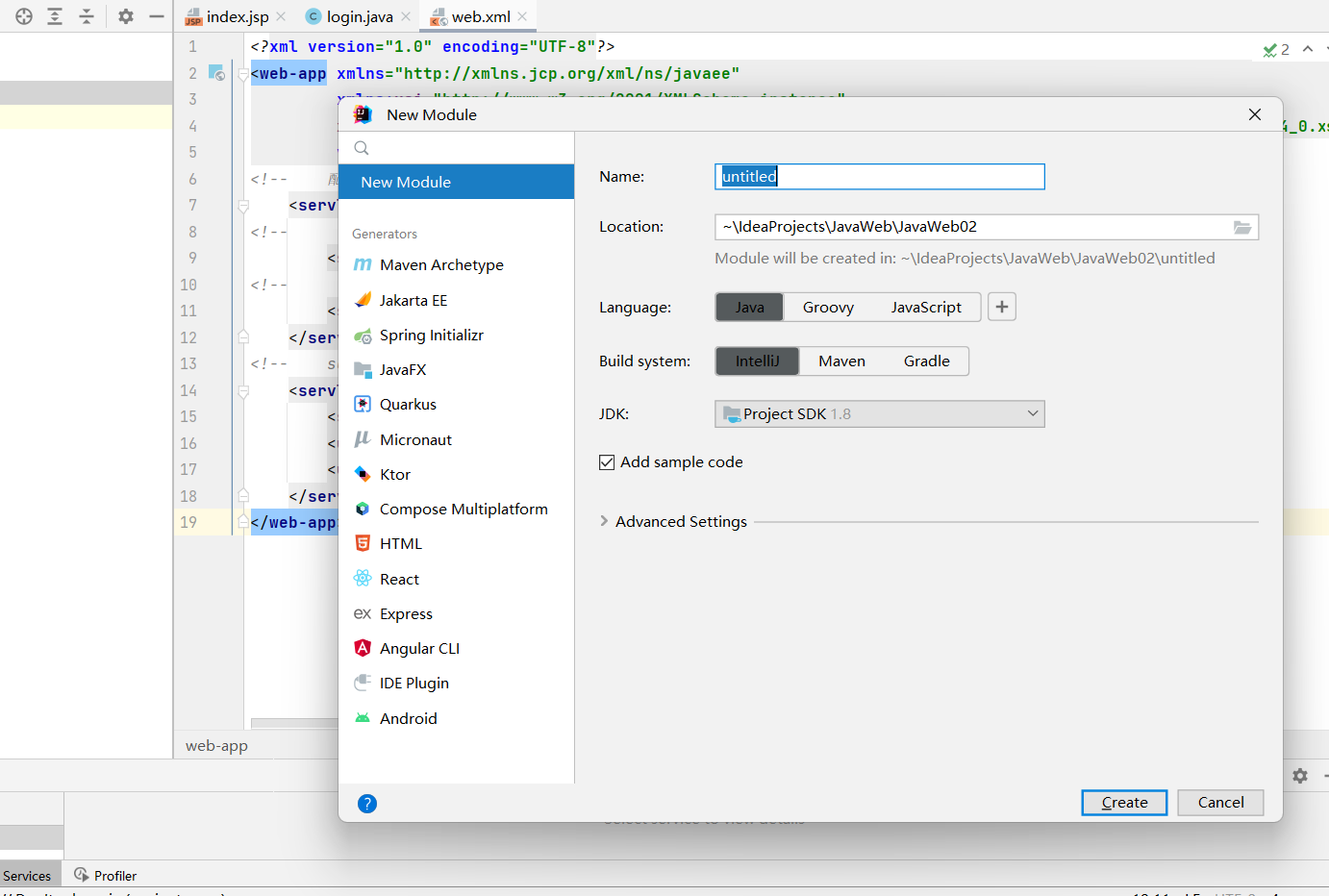The image size is (1329, 896).
Task: Click Collapse All icon in project toolbar
Action: pos(87,16)
